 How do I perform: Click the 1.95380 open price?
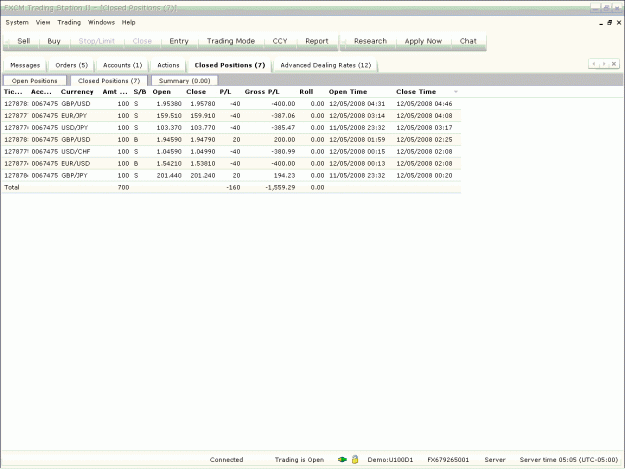(169, 104)
